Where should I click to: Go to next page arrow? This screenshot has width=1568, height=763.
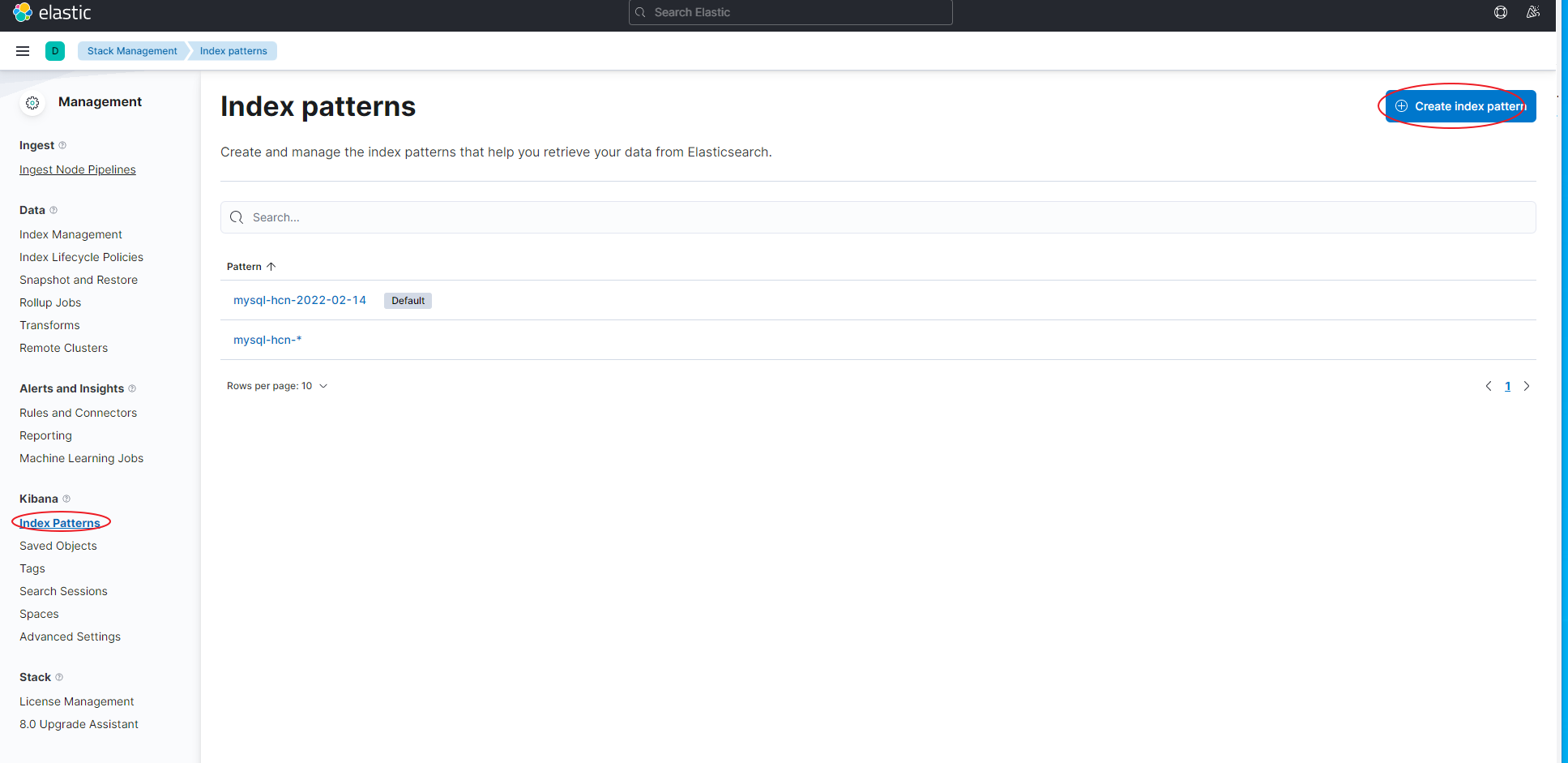click(x=1527, y=386)
